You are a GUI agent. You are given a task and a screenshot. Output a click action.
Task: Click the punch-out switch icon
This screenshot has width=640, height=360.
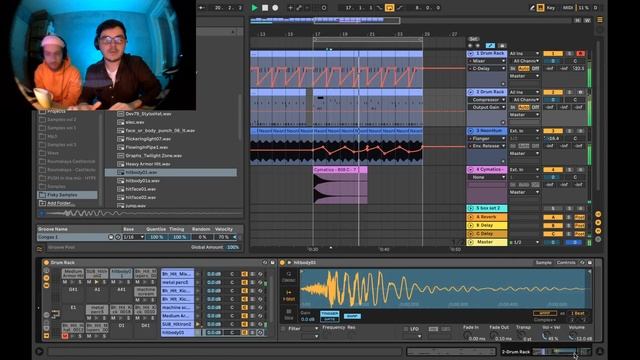[x=399, y=7]
